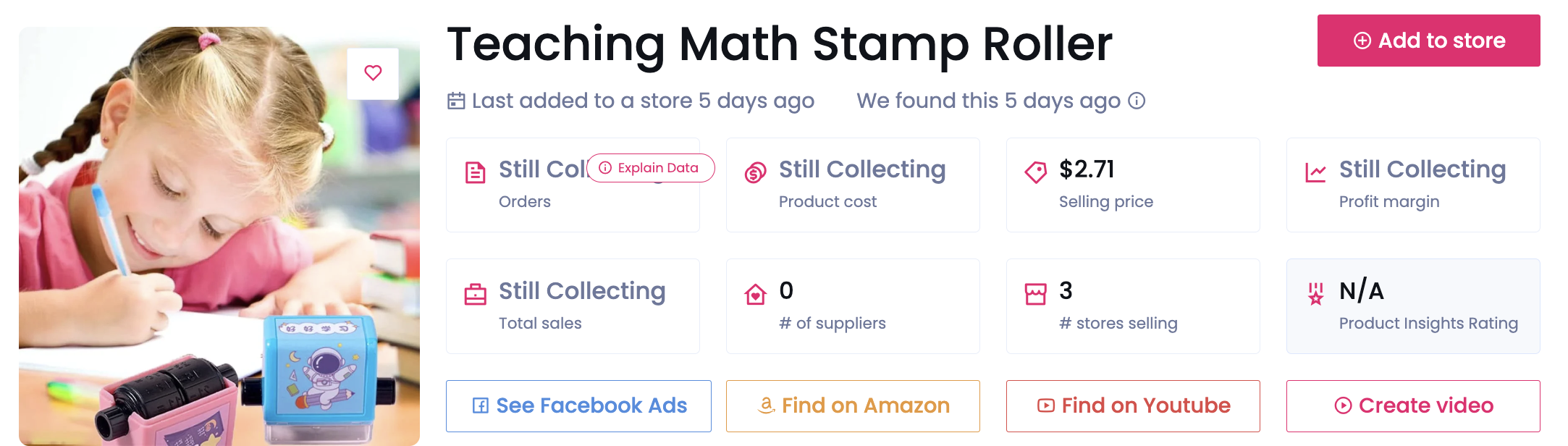Click the stores selling storefront icon
1568x446 pixels.
click(x=1035, y=294)
